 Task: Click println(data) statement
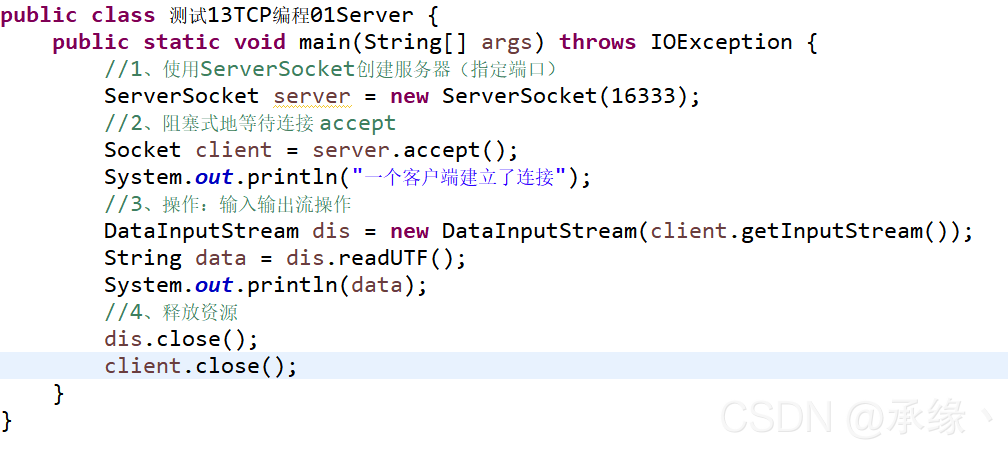266,286
